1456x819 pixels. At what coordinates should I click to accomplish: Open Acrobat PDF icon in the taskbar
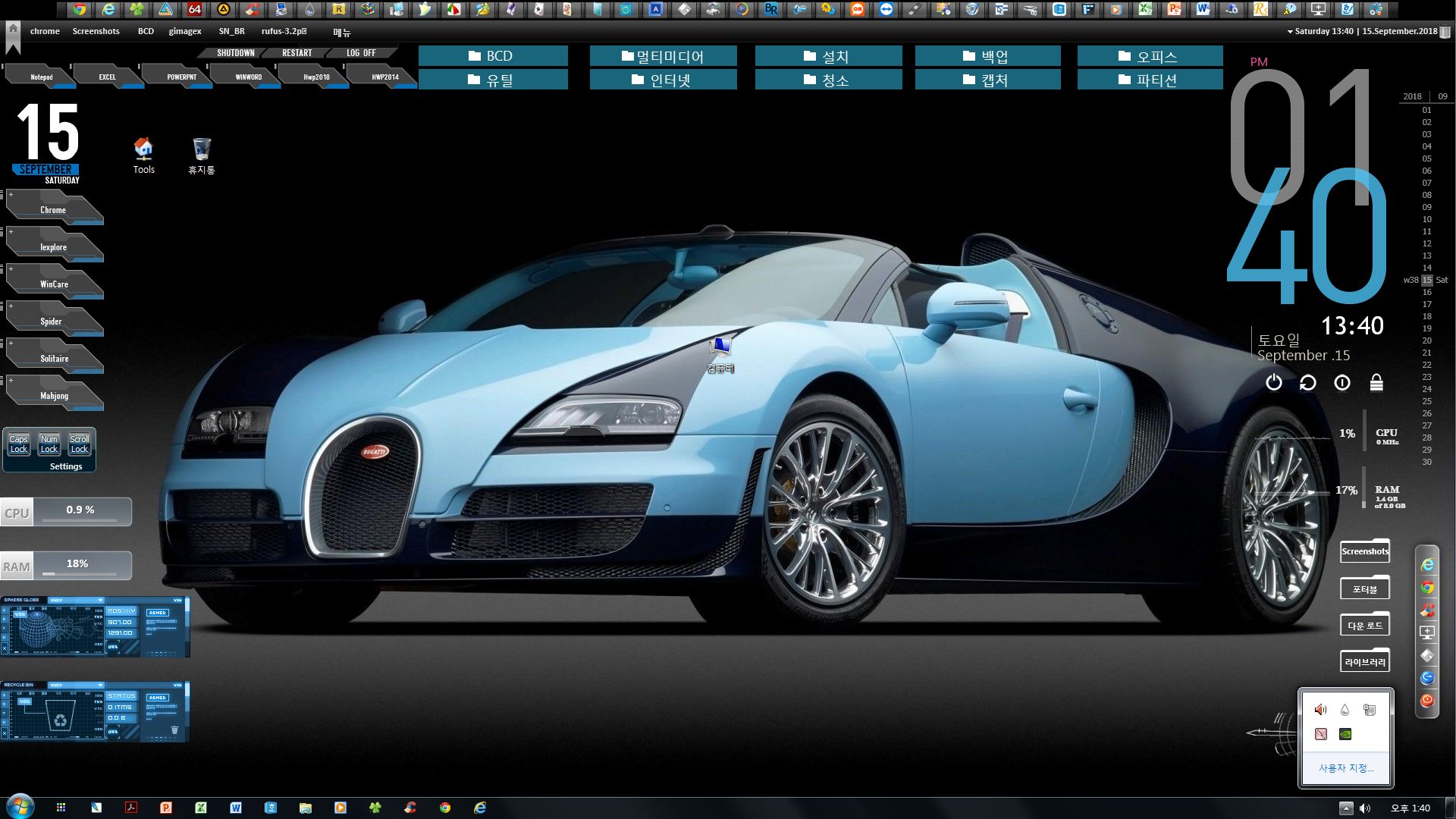point(131,808)
